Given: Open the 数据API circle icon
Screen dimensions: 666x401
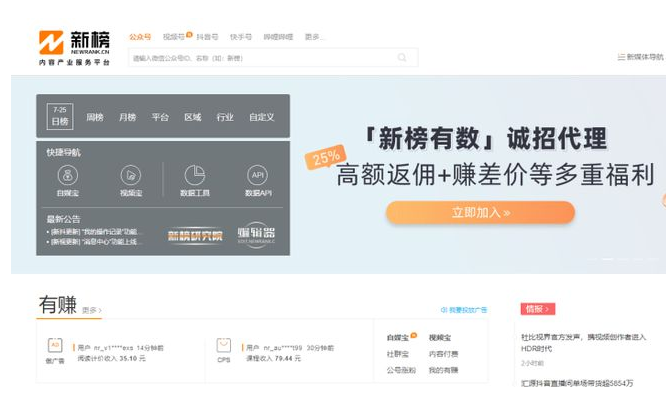Looking at the screenshot, I should click(257, 175).
